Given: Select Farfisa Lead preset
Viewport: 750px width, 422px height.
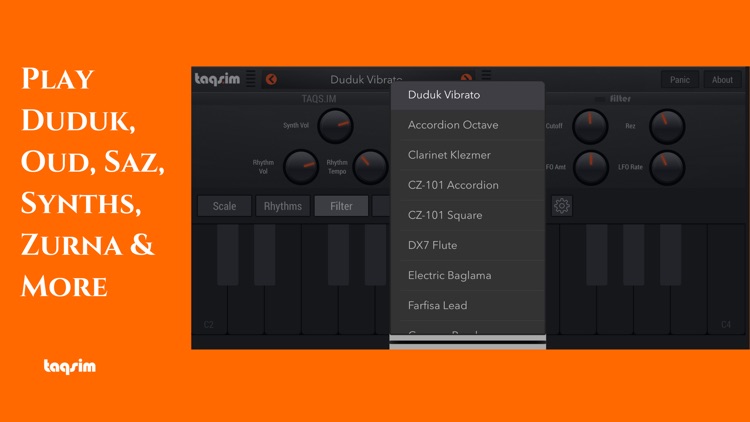Looking at the screenshot, I should [468, 306].
